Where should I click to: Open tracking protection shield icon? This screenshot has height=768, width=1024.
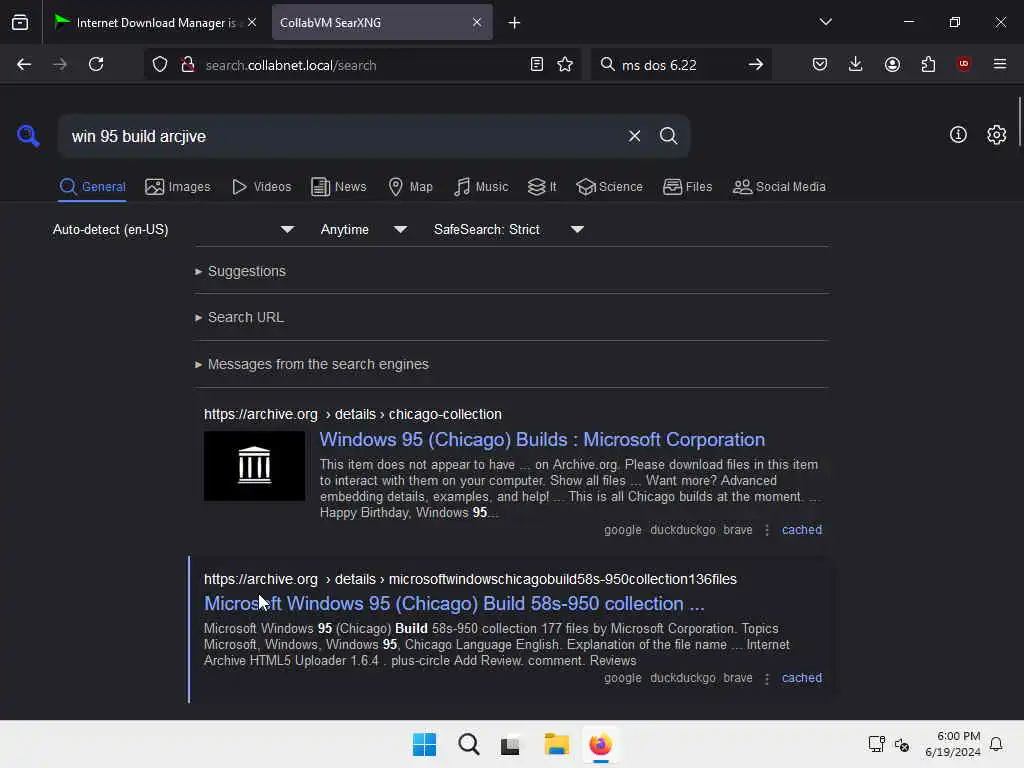coord(160,64)
